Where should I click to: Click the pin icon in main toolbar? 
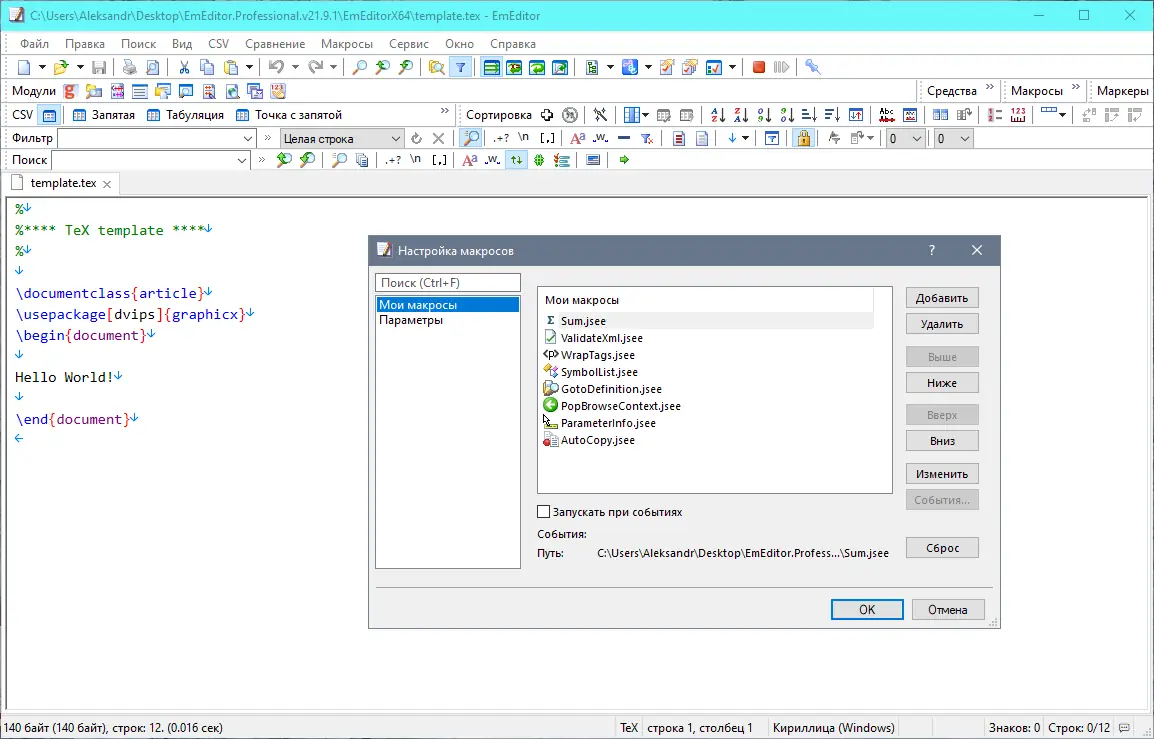click(813, 68)
